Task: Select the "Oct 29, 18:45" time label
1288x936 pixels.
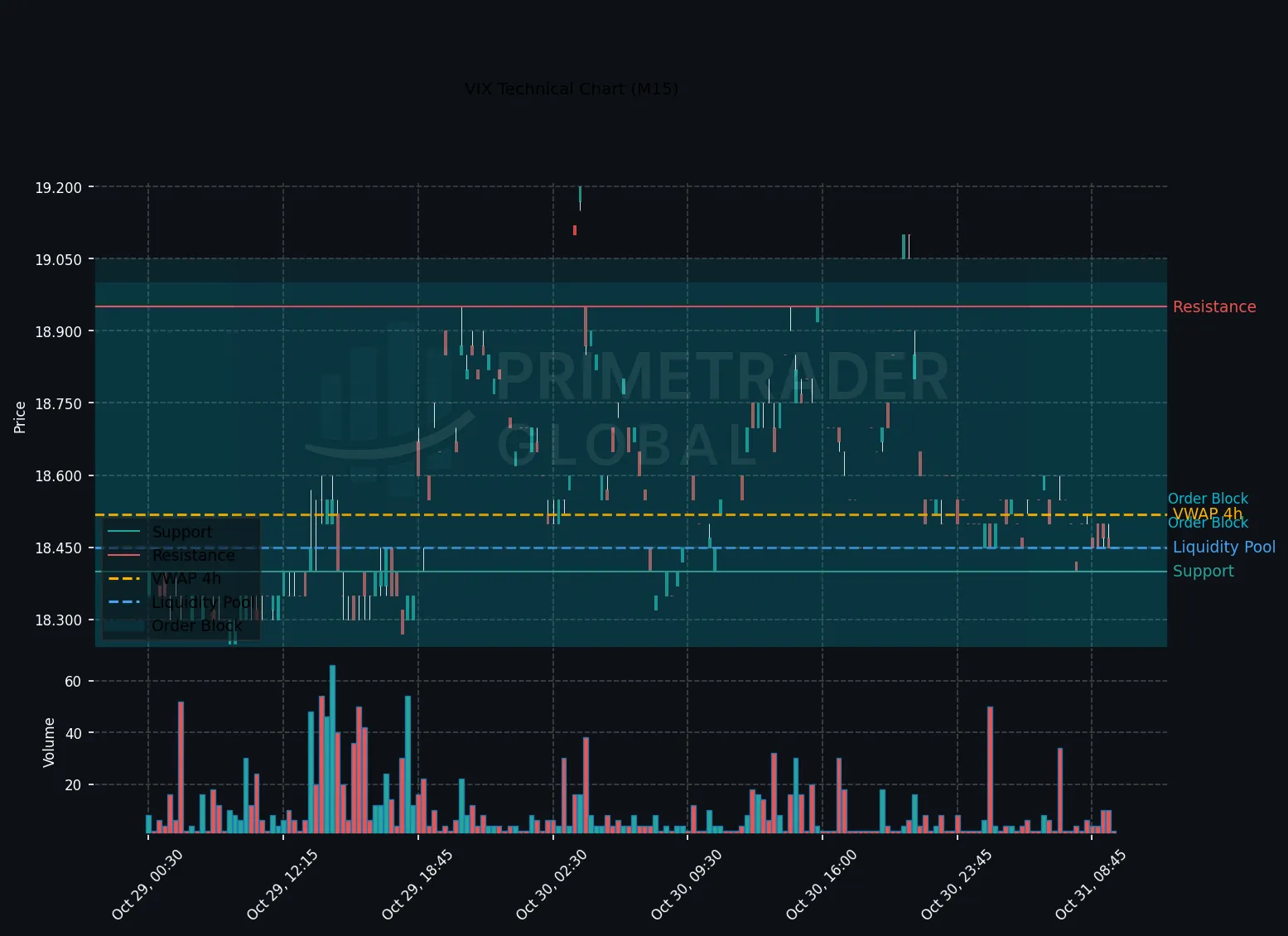Action: (417, 884)
